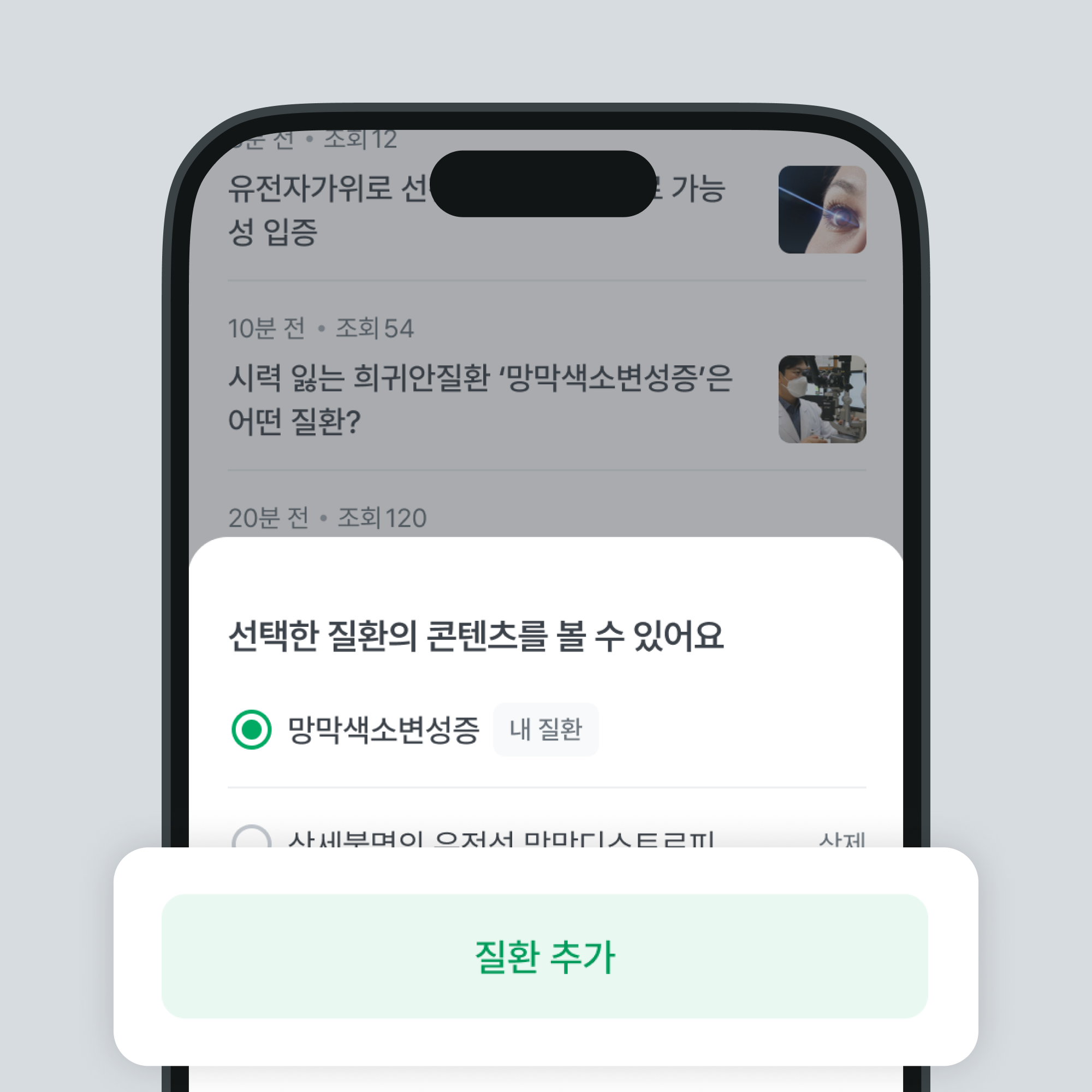The height and width of the screenshot is (1092, 1092).
Task: Select the 망막색소변성증 radio button
Action: coord(252,729)
